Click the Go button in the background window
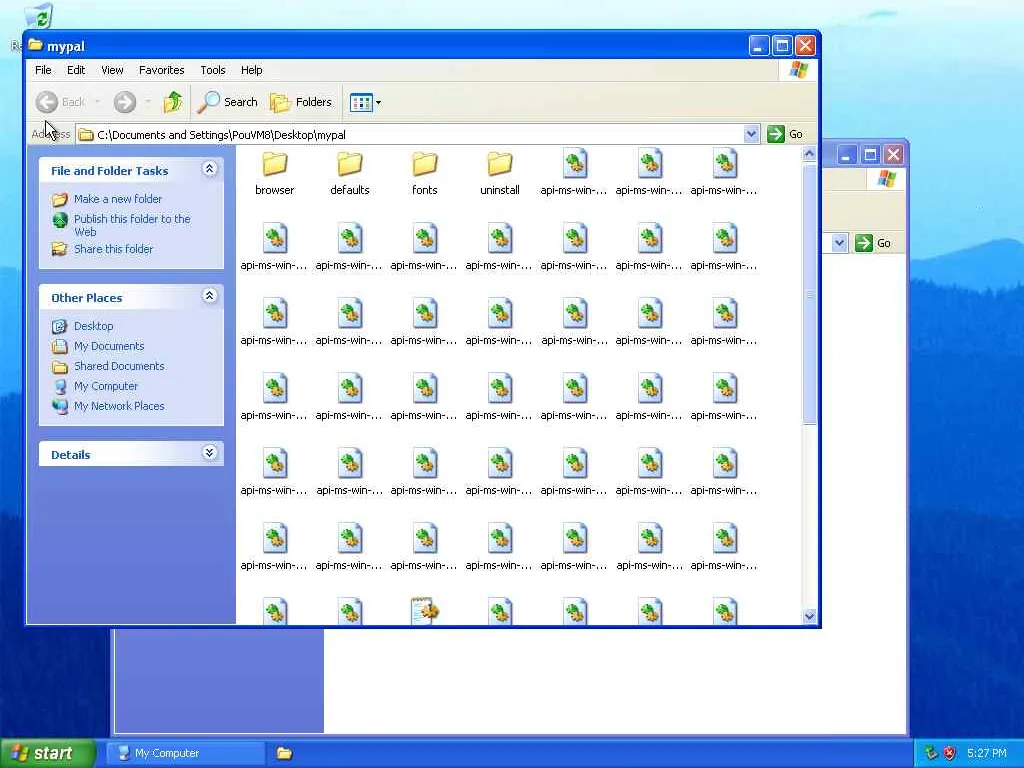The width and height of the screenshot is (1024, 768). pos(873,243)
